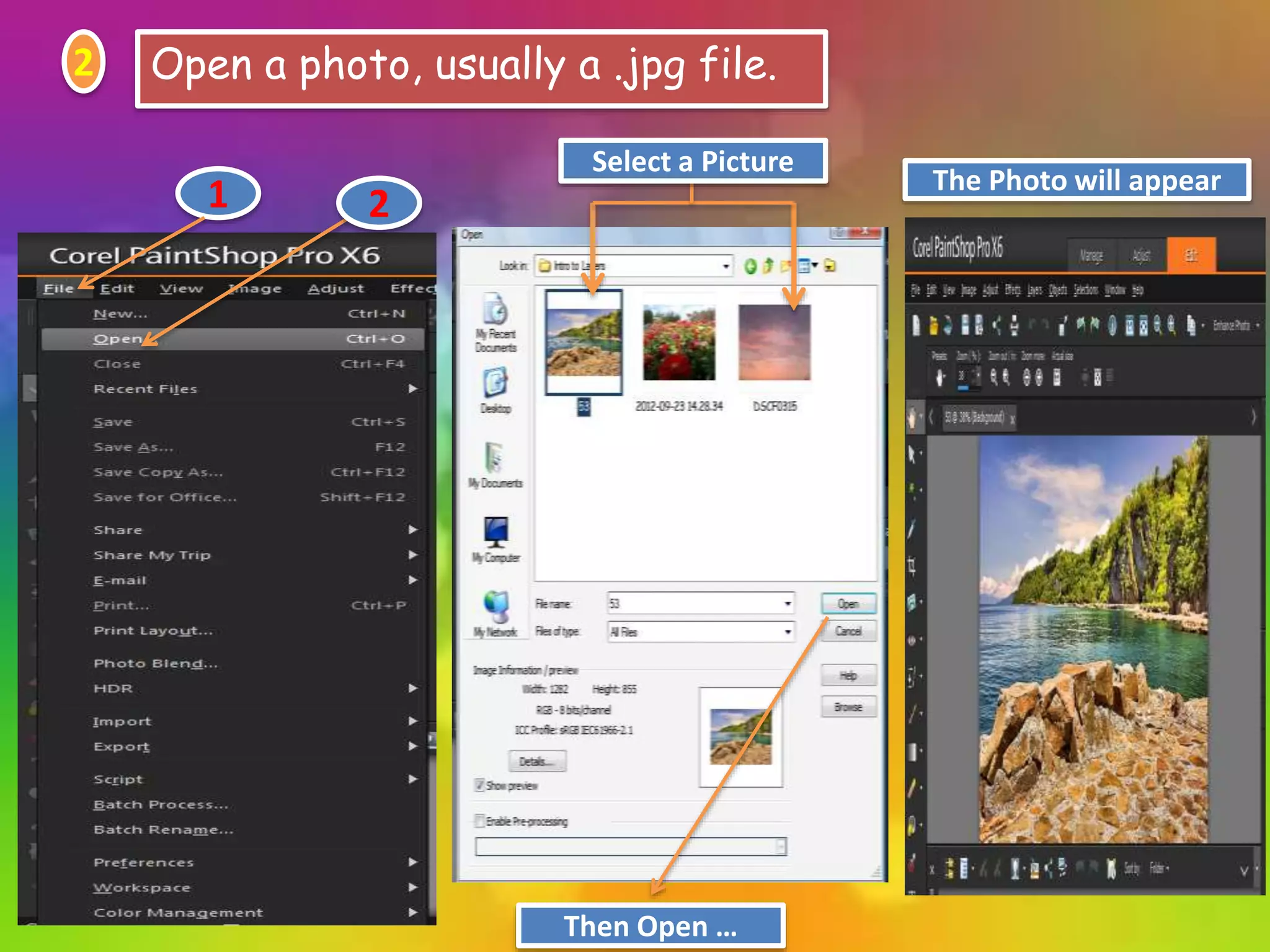Select the DSCF0315 sunset thumbnail
Viewport: 1270px width, 952px height.
[x=775, y=342]
